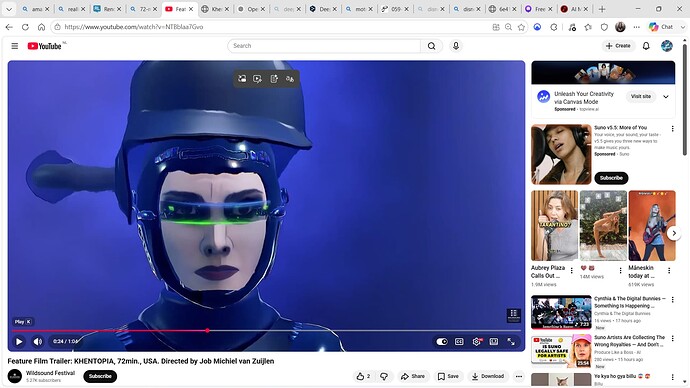This screenshot has width=690, height=388.
Task: Switch to the Khe browser tab
Action: click(216, 9)
